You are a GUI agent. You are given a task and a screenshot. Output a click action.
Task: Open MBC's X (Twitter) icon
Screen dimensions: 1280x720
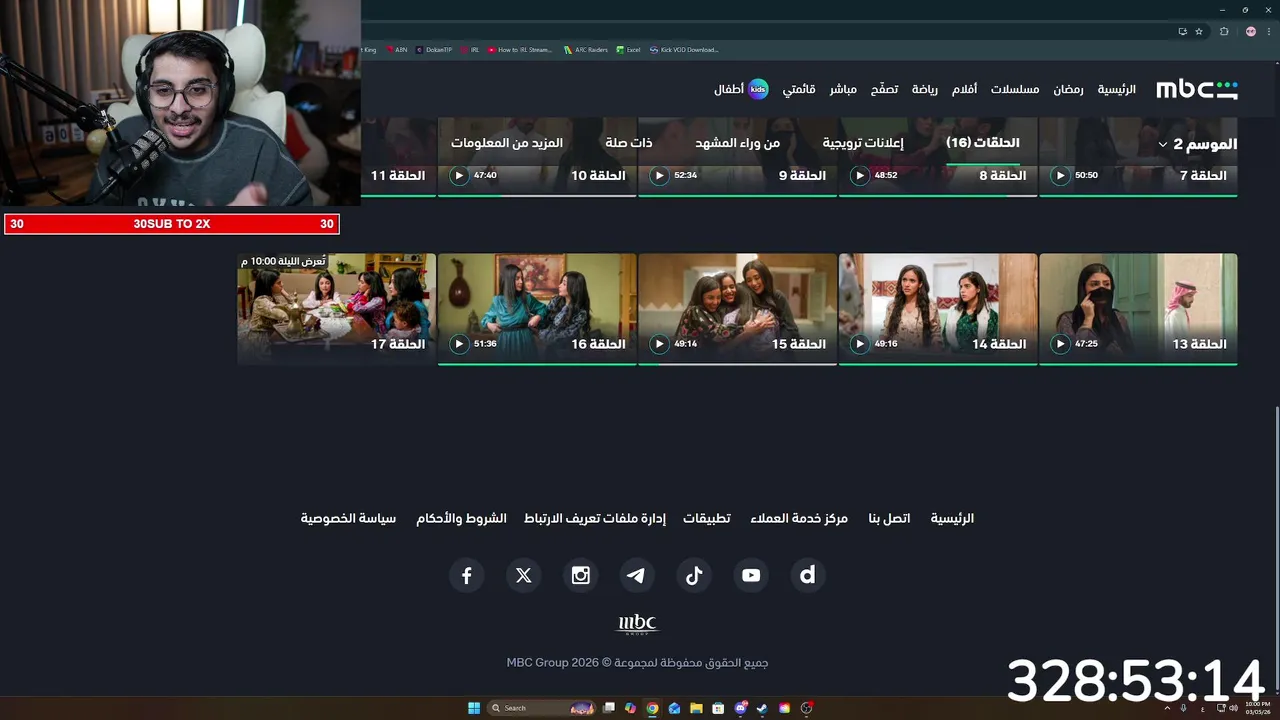click(523, 575)
